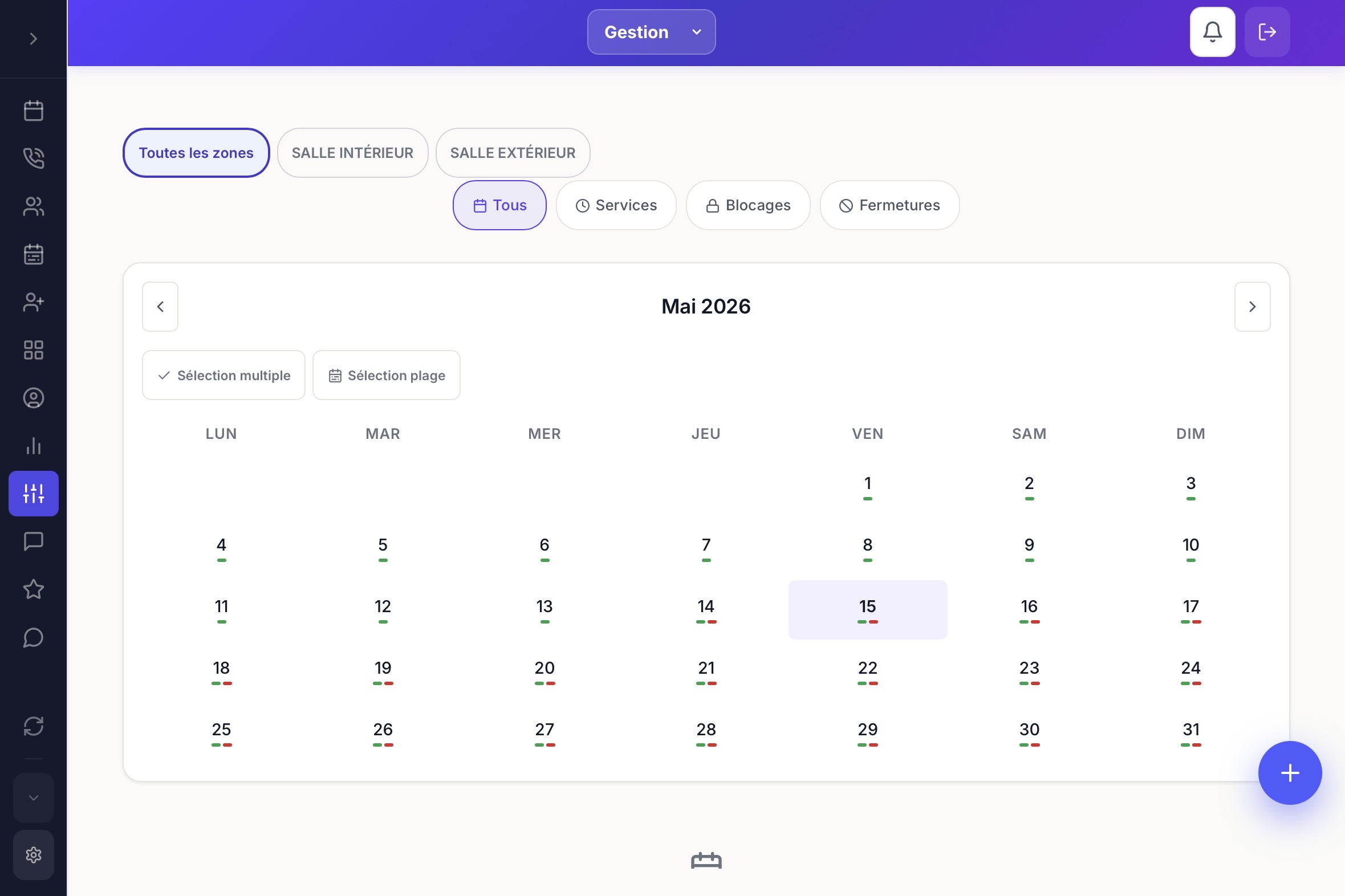Open the grid layout icon in sidebar

click(33, 350)
